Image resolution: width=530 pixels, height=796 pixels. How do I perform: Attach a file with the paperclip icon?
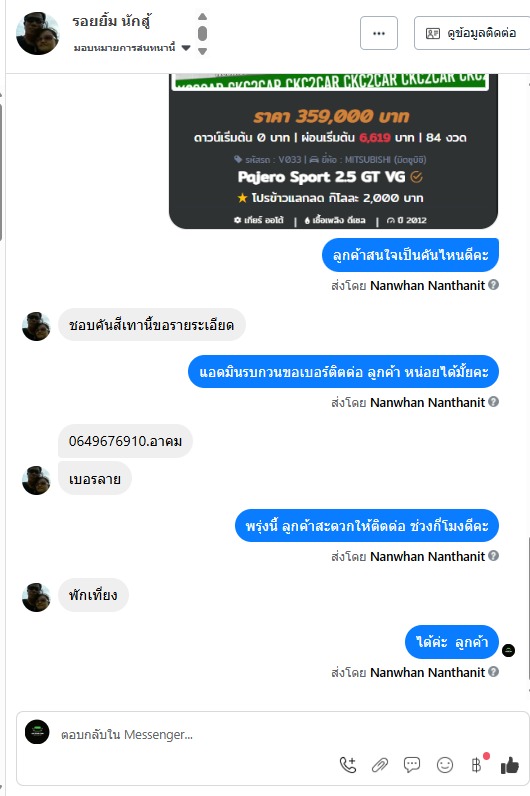click(380, 765)
